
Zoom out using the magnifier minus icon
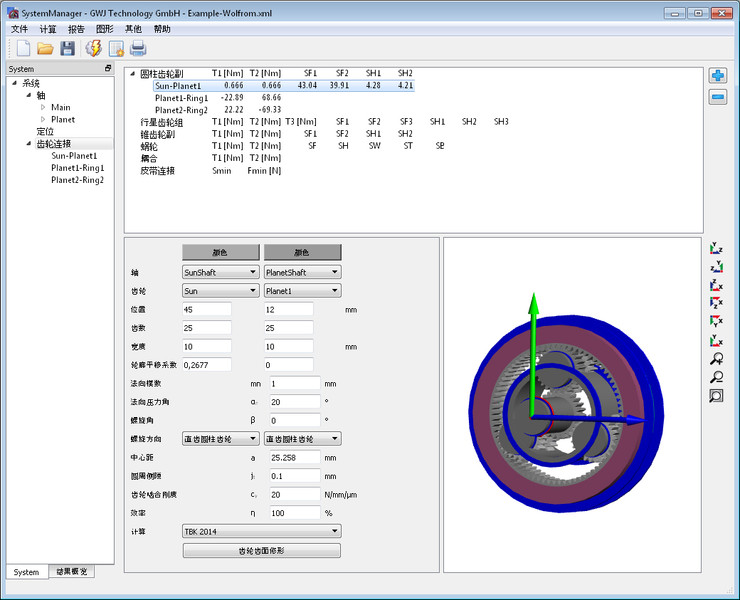pyautogui.click(x=716, y=377)
